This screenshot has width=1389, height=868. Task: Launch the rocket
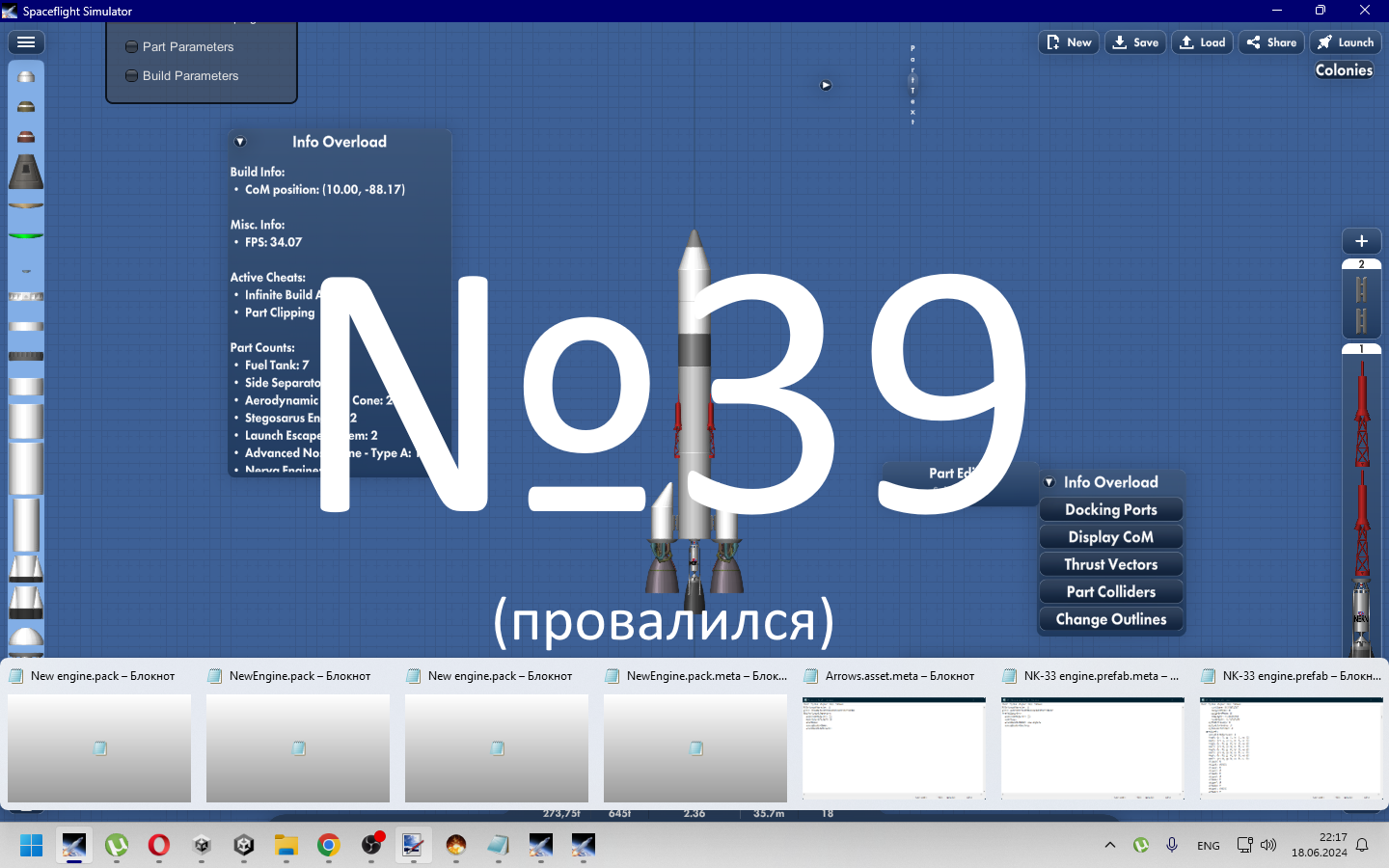1346,42
